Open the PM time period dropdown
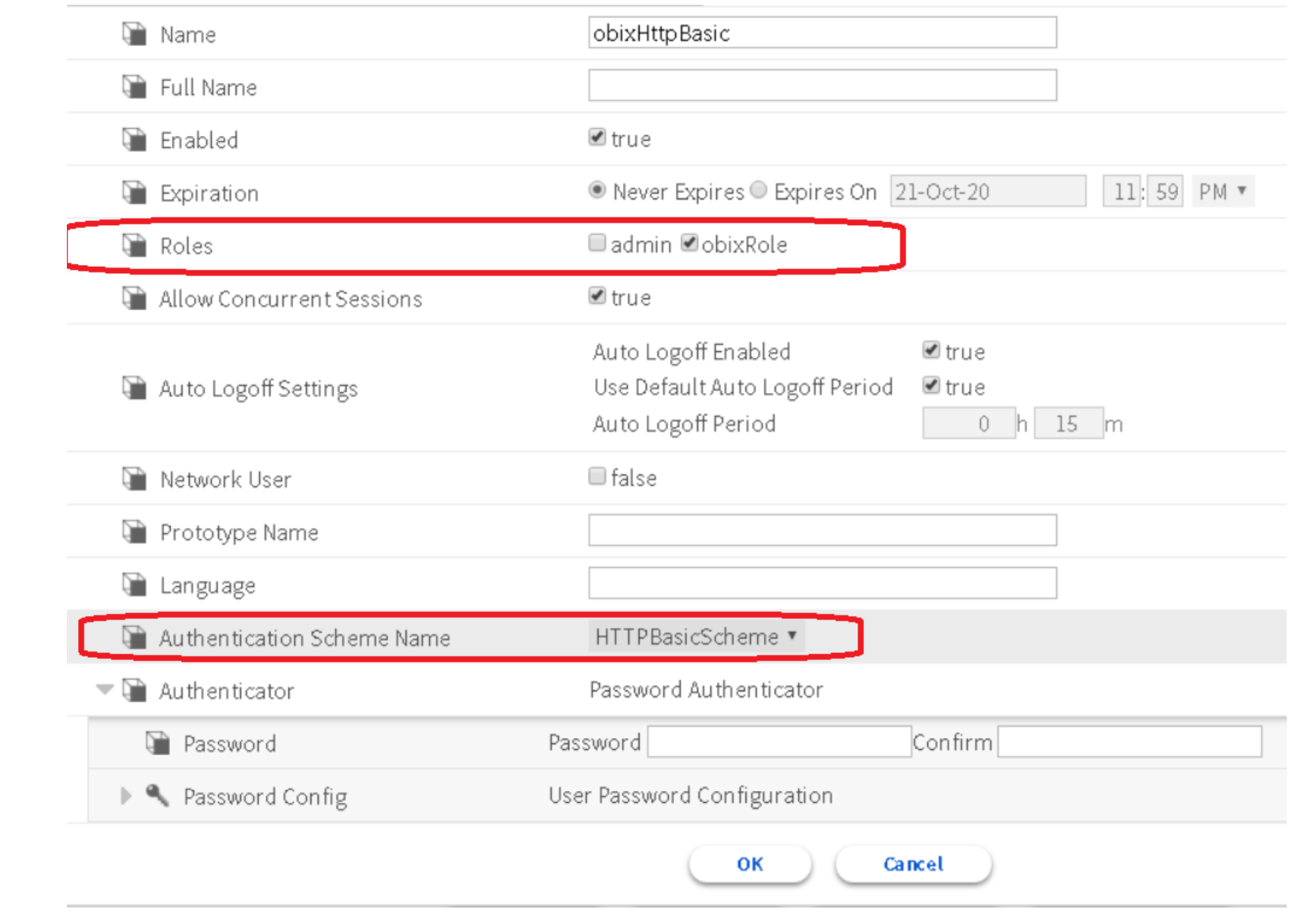 [1222, 191]
